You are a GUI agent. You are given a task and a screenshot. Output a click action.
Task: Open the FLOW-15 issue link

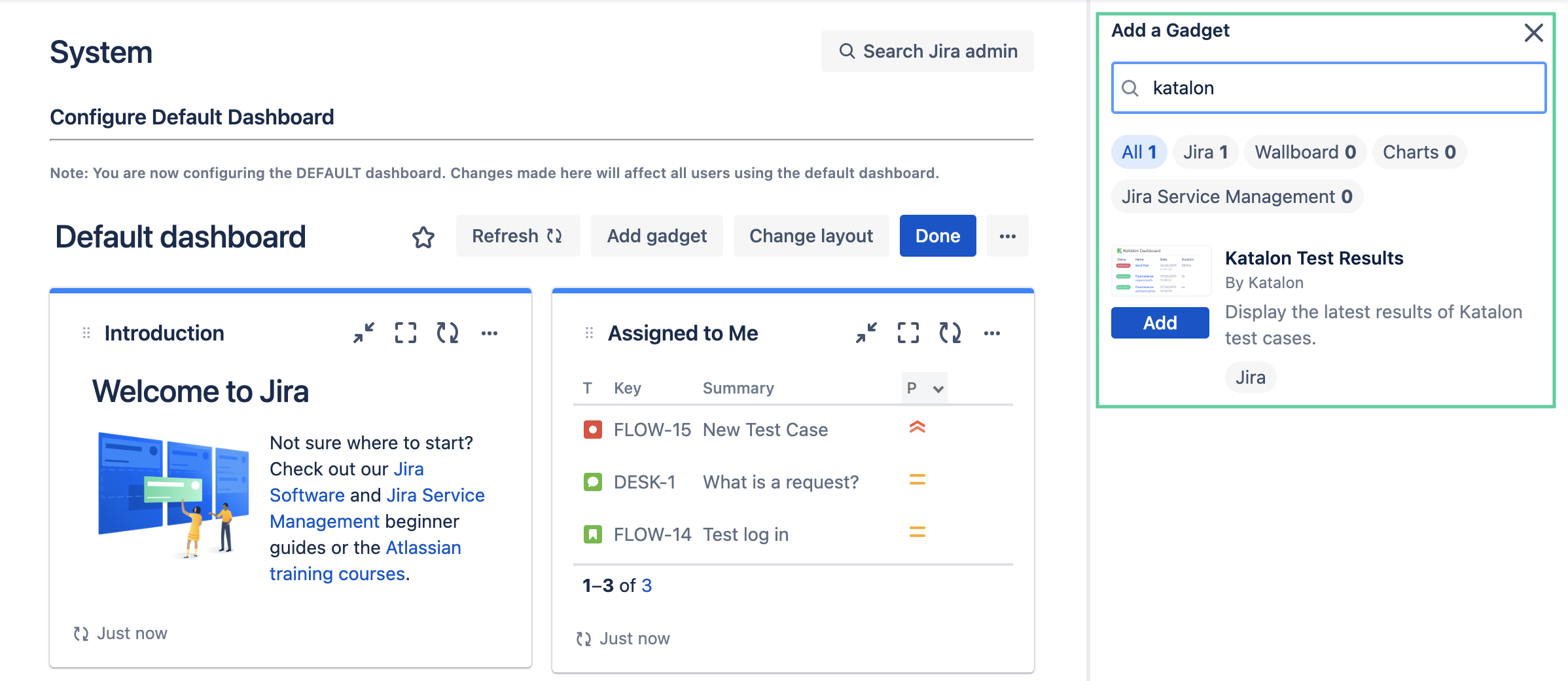[652, 430]
